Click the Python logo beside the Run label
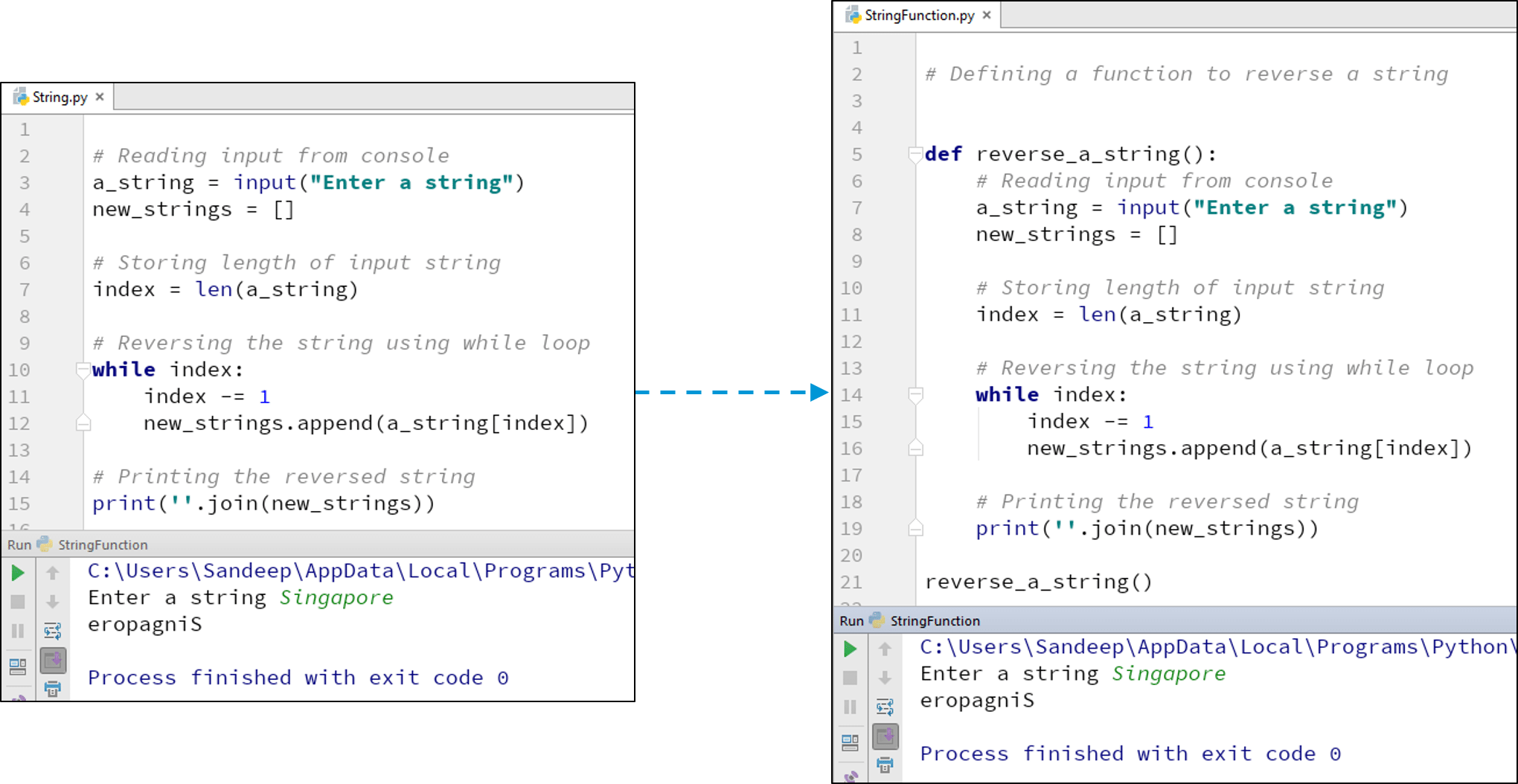This screenshot has height=784, width=1518. tap(43, 544)
